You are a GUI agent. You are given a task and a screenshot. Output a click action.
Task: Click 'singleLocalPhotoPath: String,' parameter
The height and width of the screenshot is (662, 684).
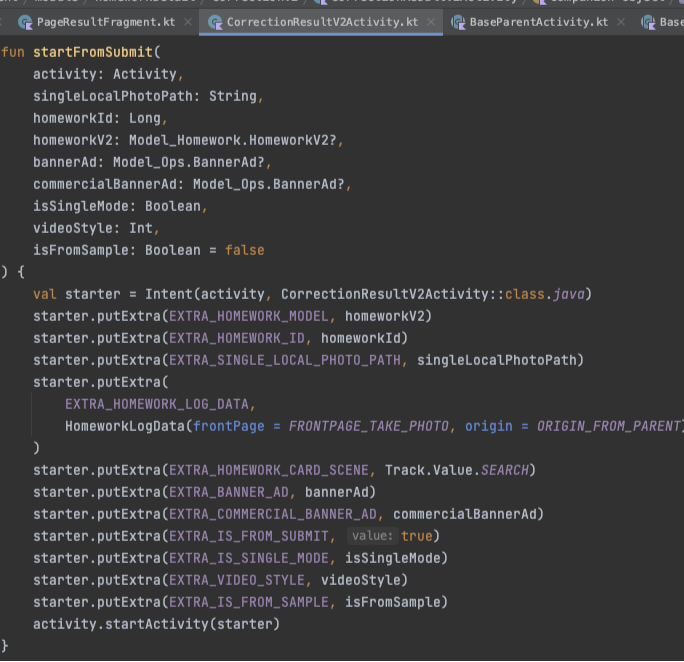pos(148,96)
